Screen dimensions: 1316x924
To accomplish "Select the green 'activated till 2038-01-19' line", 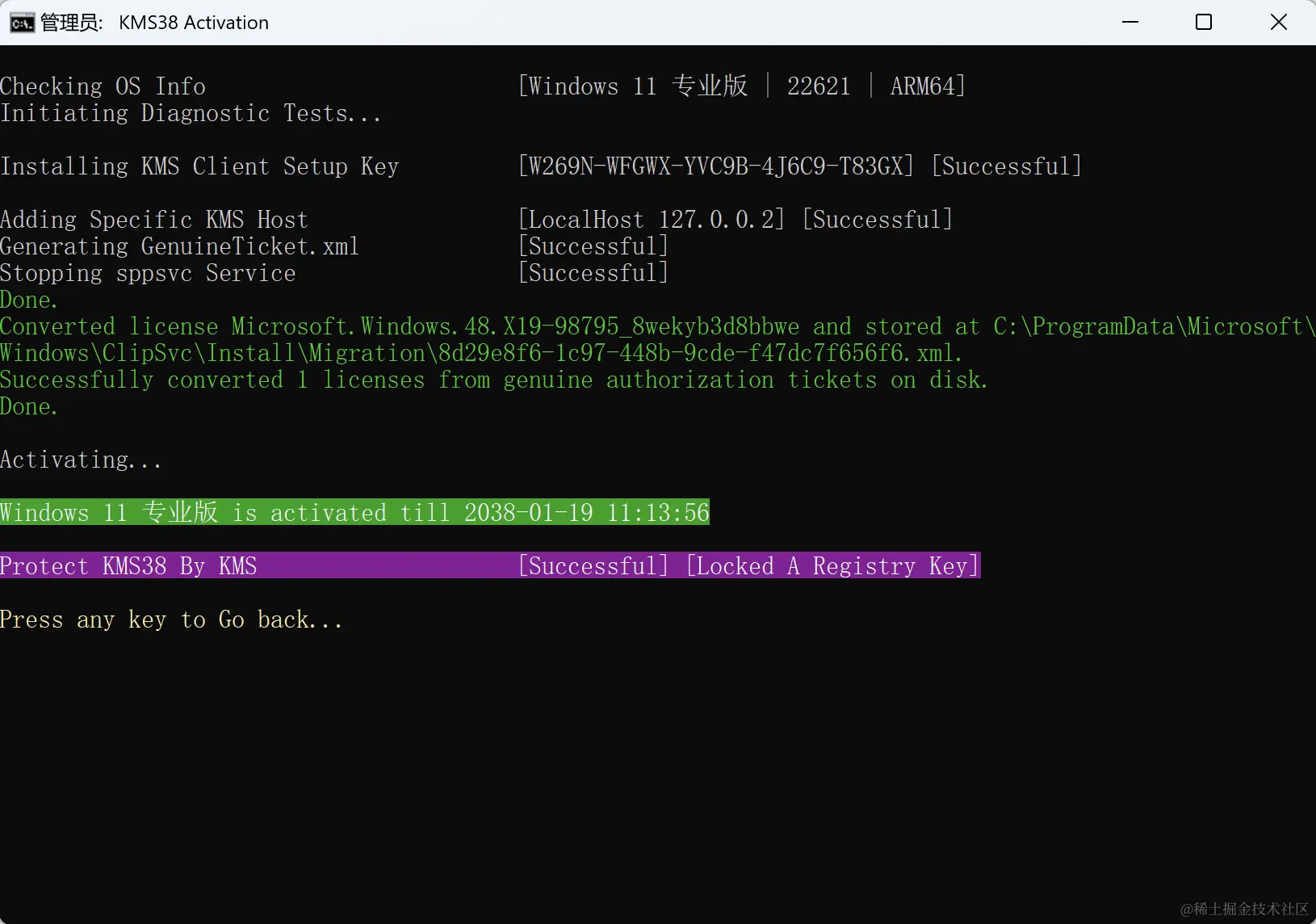I will click(354, 512).
